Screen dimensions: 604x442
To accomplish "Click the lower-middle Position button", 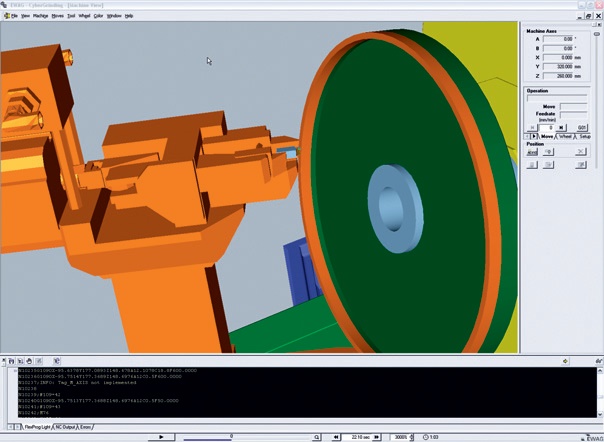I will click(x=549, y=165).
